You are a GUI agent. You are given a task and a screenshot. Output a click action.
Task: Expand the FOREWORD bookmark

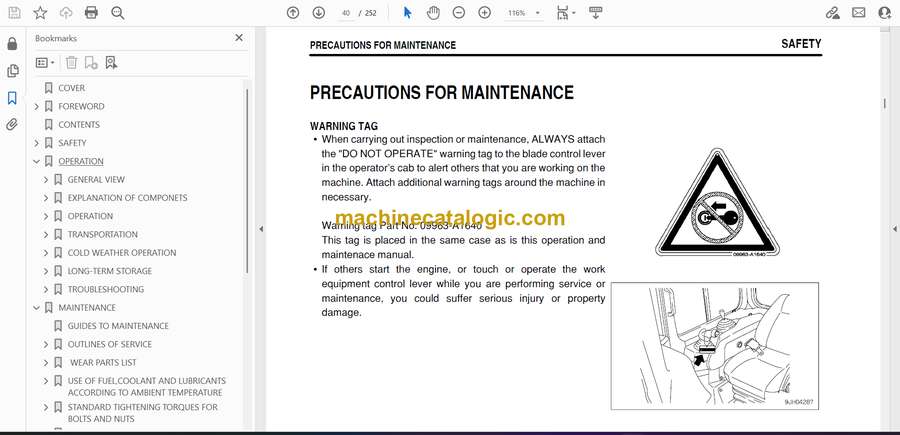(x=37, y=107)
